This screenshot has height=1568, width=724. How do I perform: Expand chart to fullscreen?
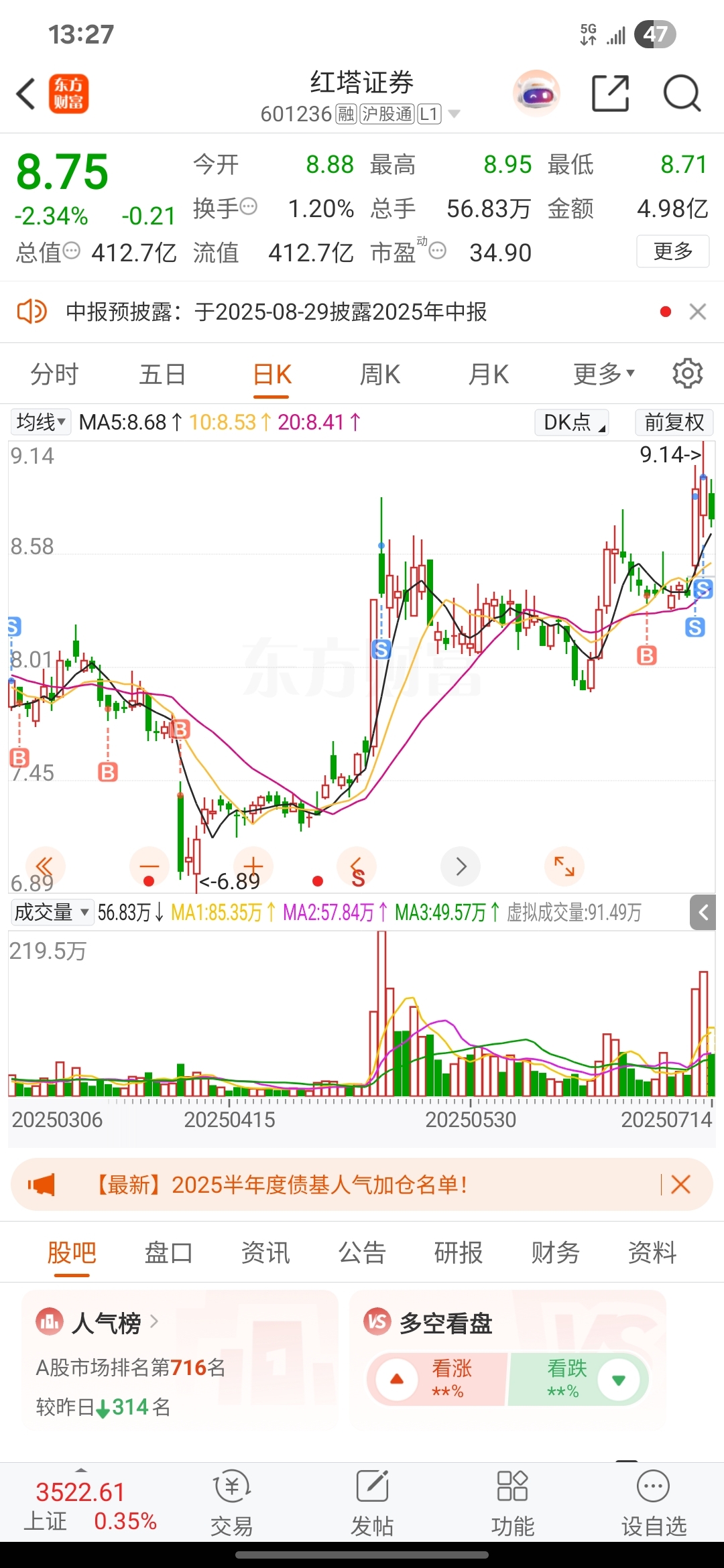pyautogui.click(x=564, y=866)
